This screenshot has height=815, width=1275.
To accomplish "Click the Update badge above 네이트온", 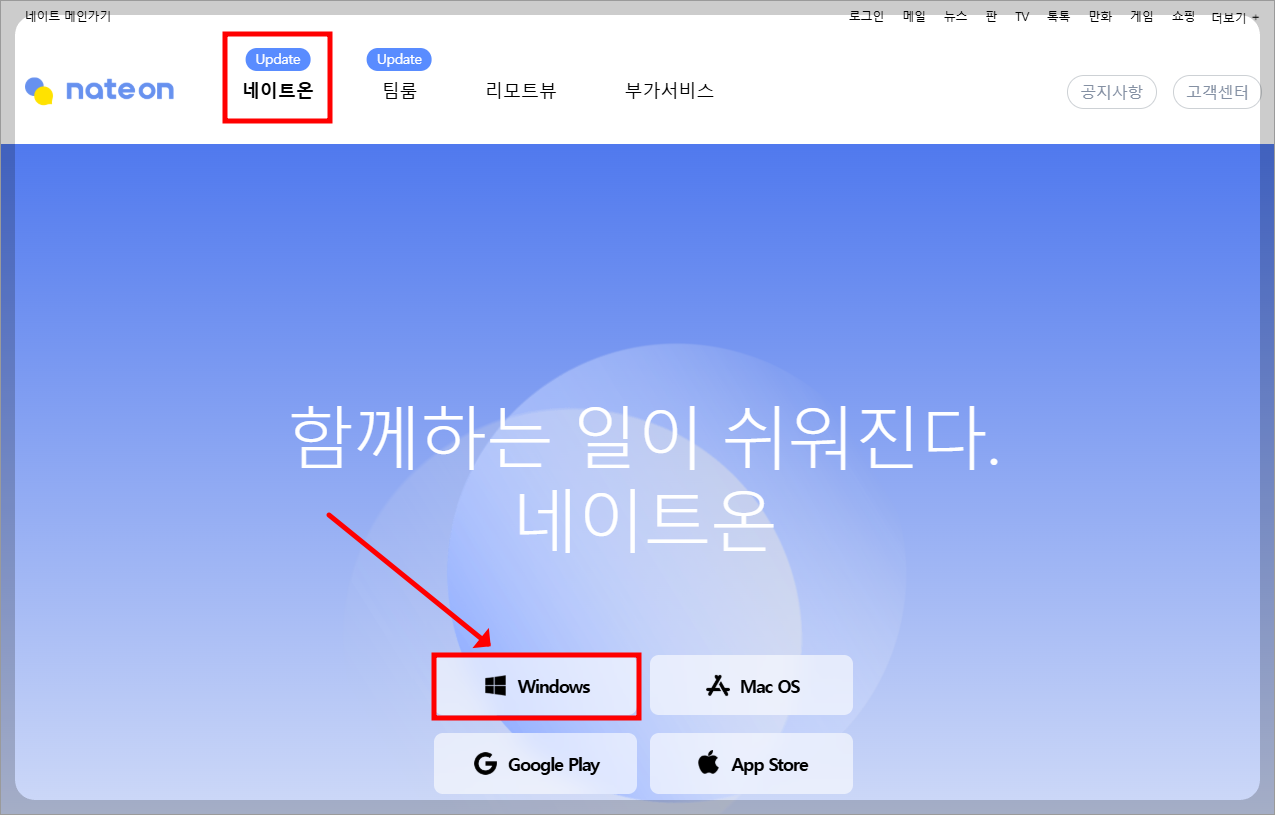I will pos(277,59).
